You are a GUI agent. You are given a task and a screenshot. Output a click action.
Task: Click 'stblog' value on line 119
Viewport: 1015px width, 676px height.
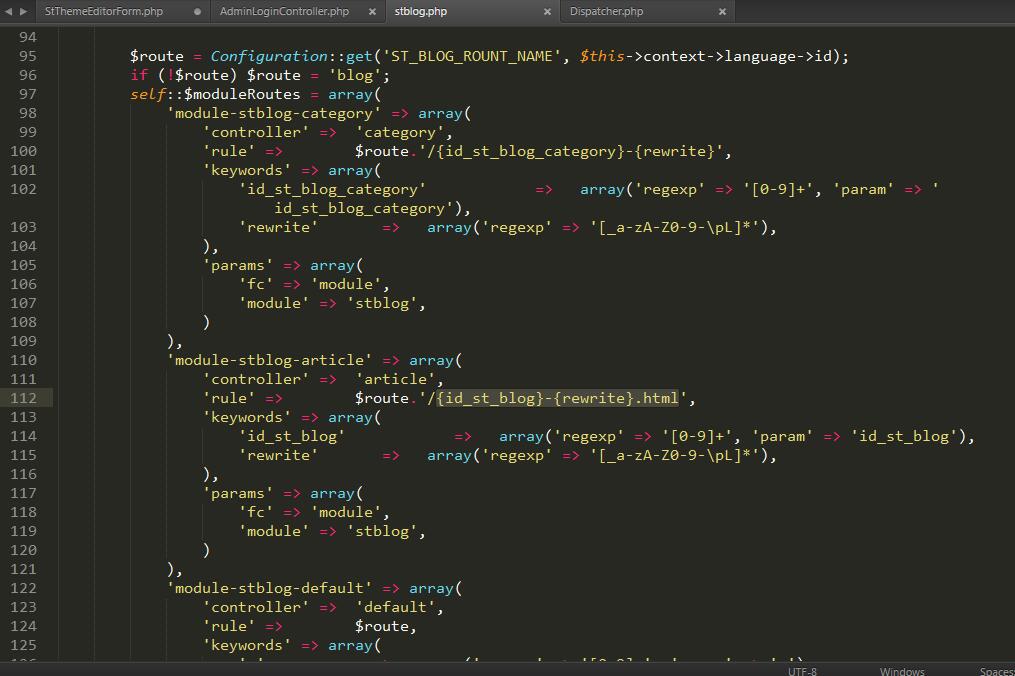pyautogui.click(x=382, y=531)
